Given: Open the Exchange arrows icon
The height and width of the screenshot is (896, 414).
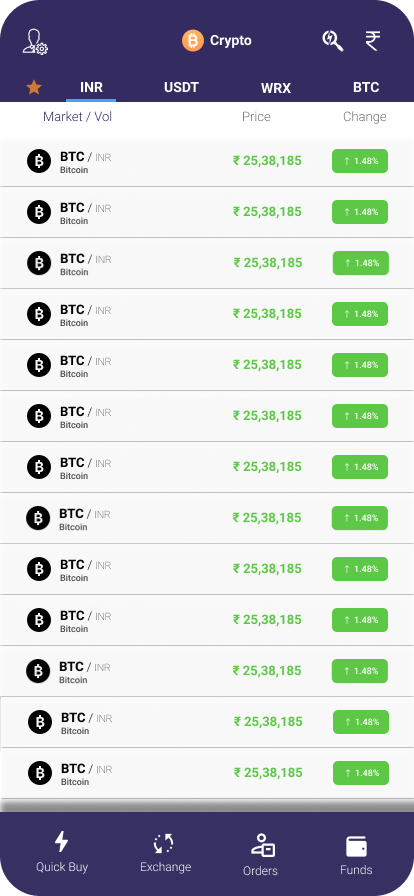Looking at the screenshot, I should point(164,844).
